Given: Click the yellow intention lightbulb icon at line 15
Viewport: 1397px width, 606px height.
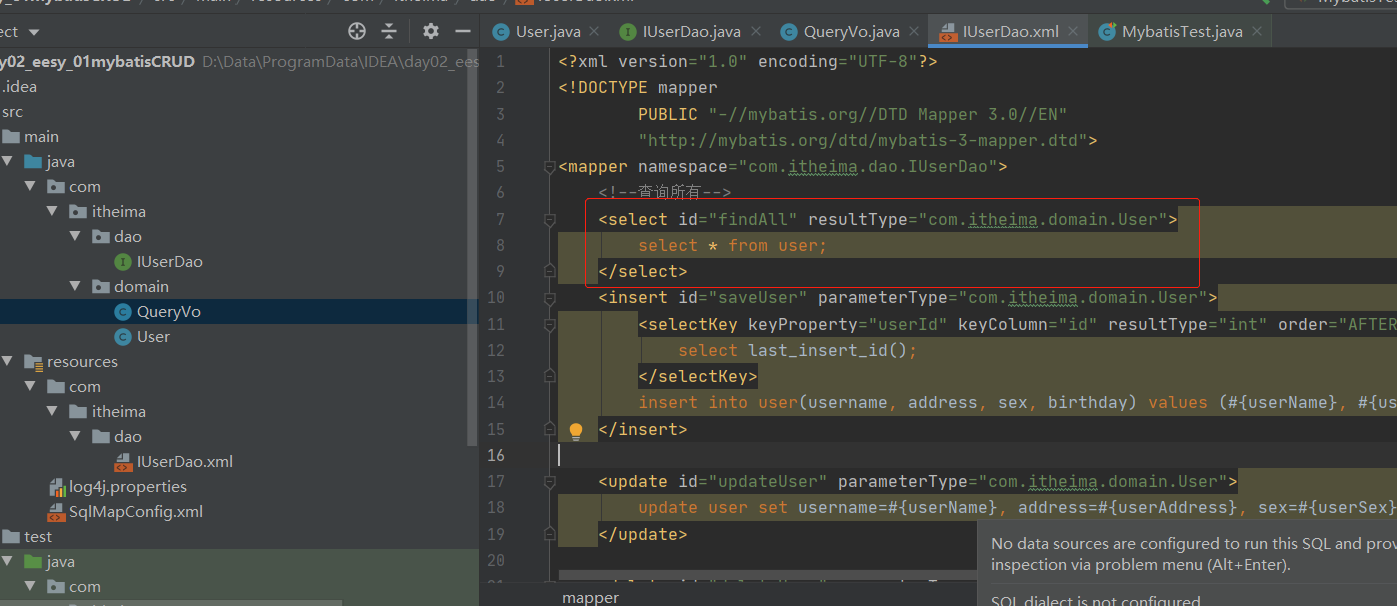Looking at the screenshot, I should 576,430.
